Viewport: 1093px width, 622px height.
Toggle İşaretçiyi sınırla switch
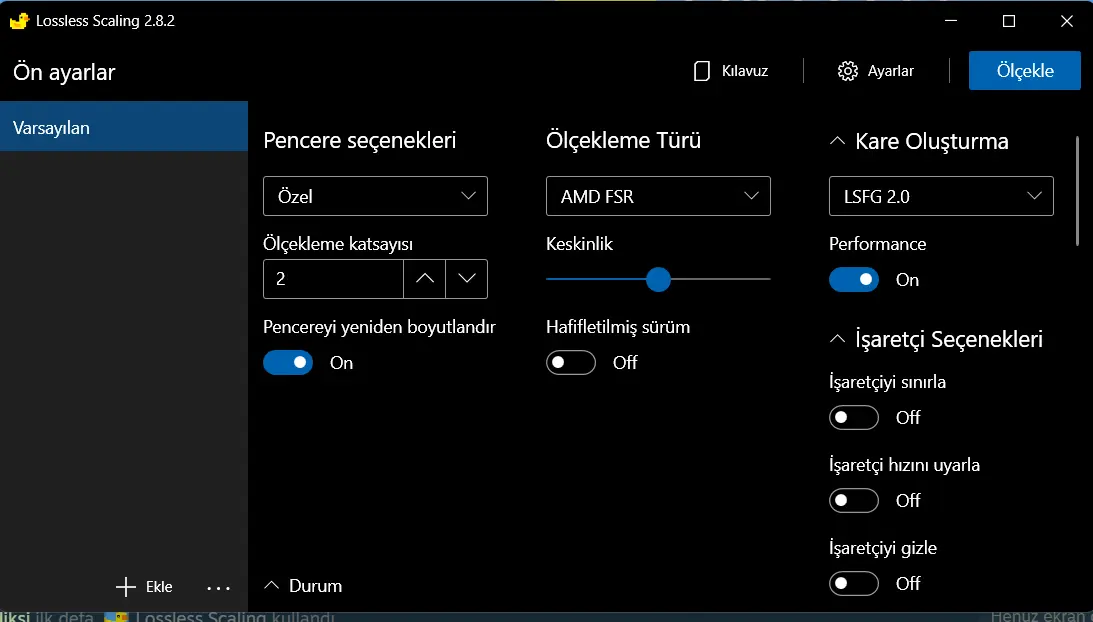854,417
